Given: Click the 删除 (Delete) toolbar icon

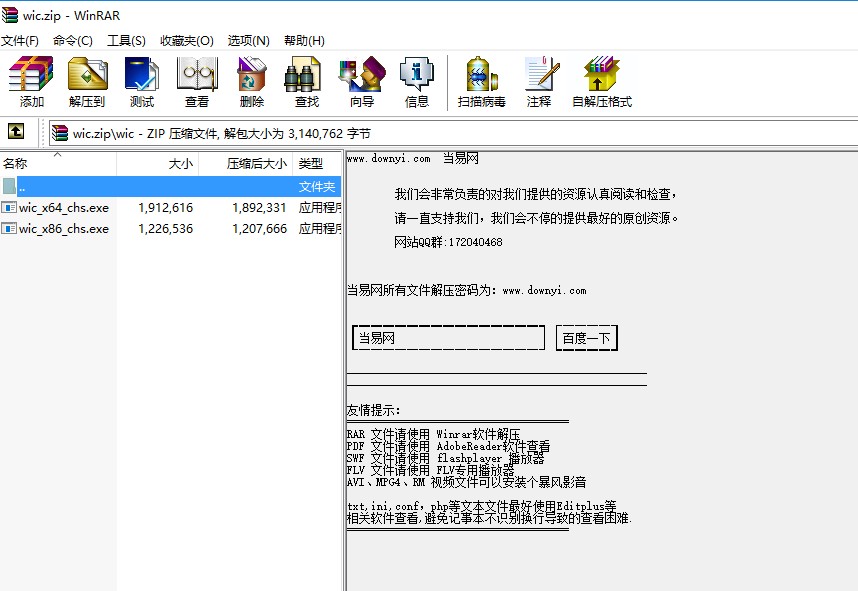Looking at the screenshot, I should pos(251,80).
